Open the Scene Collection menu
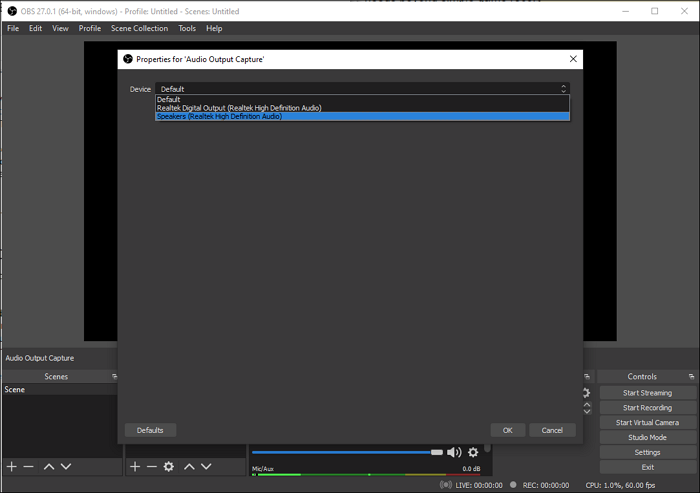The image size is (700, 493). [x=139, y=28]
